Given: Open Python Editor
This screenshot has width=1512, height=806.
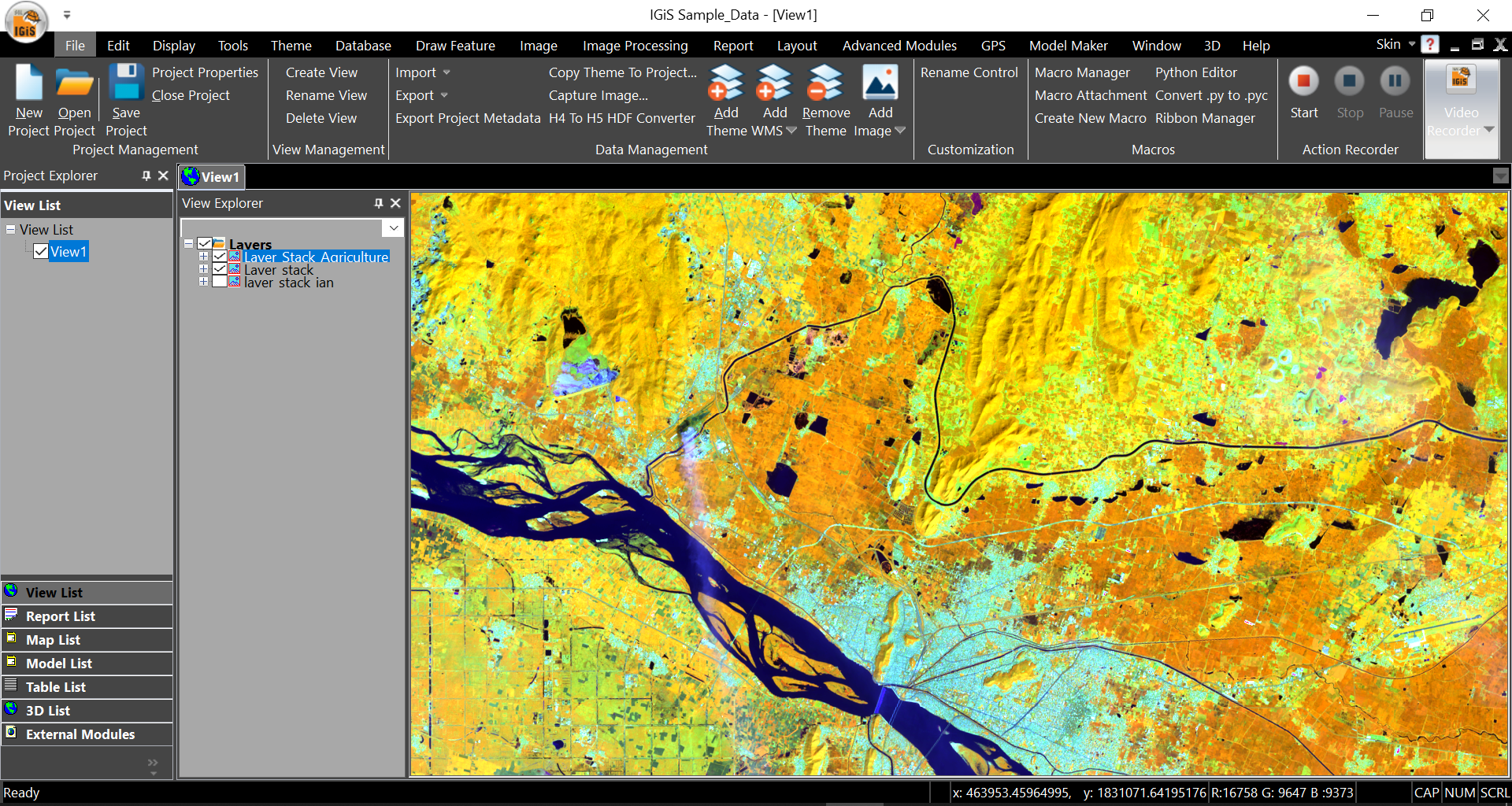Looking at the screenshot, I should (x=1196, y=72).
